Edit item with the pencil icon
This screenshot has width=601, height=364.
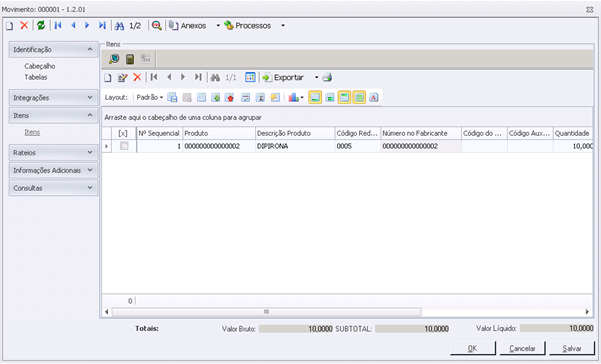click(x=122, y=78)
